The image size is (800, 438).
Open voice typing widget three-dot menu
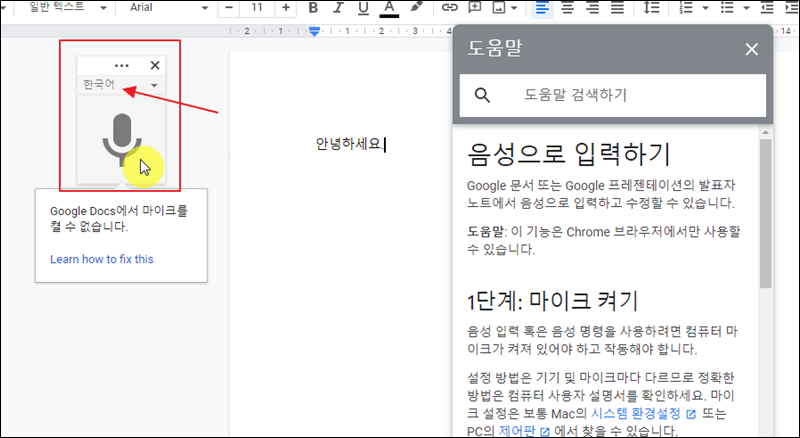pyautogui.click(x=122, y=65)
